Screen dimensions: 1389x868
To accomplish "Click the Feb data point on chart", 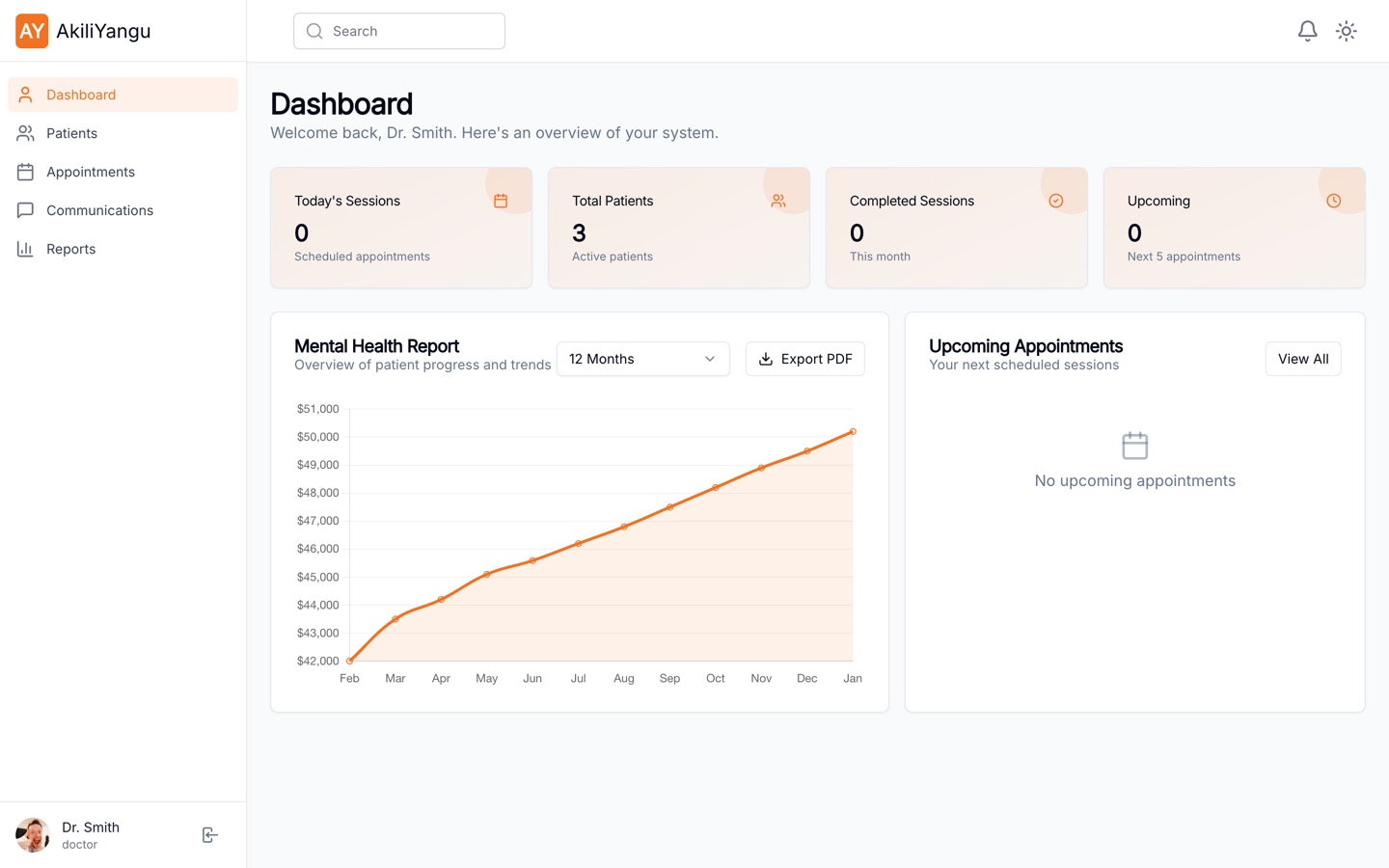I will [349, 661].
